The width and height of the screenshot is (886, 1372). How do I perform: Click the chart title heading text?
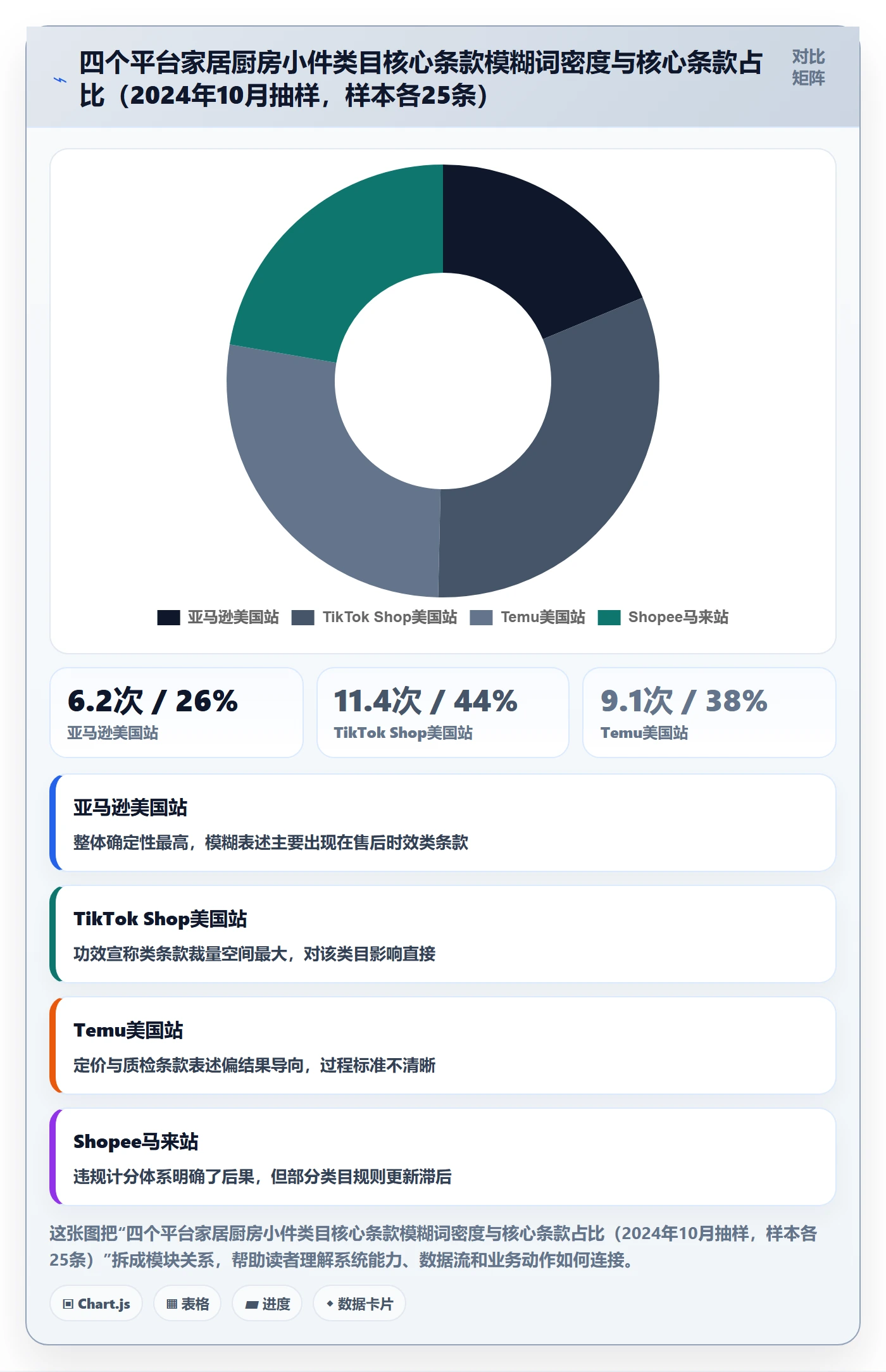coord(421,79)
